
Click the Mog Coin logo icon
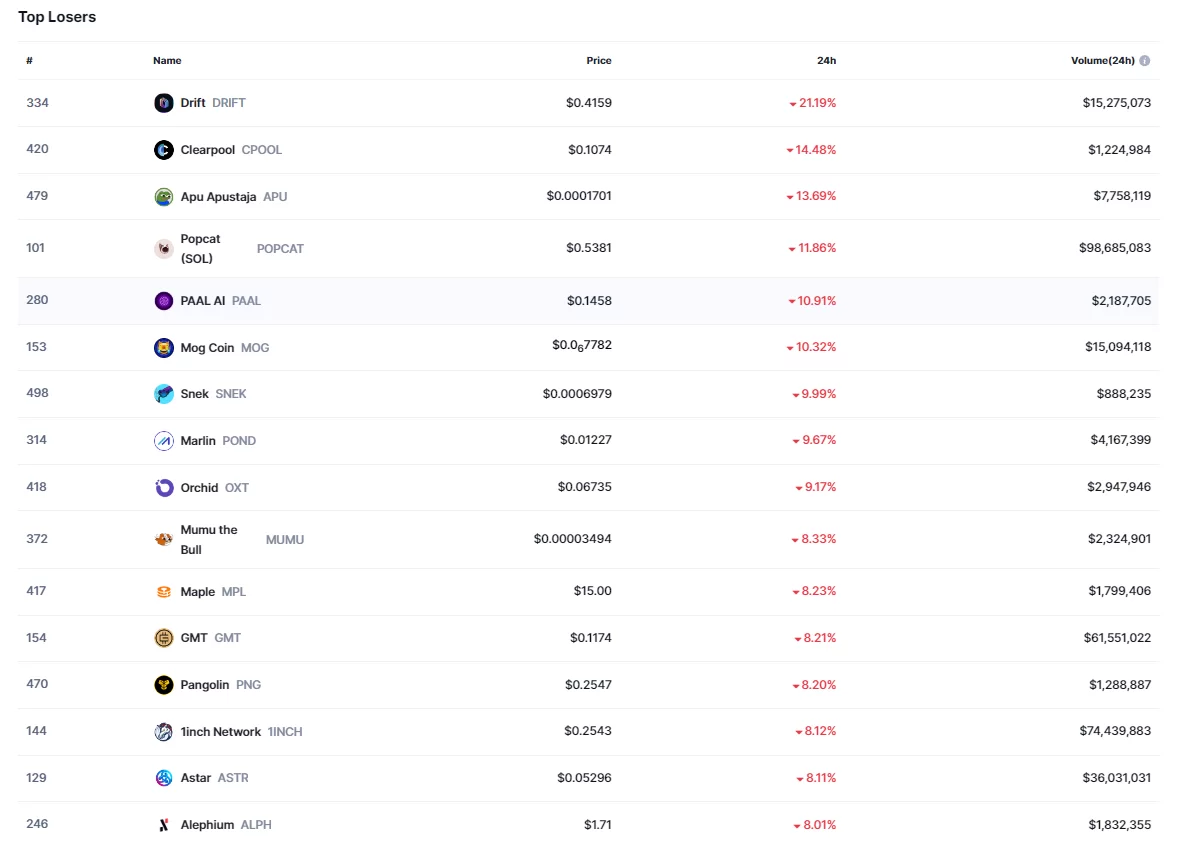click(x=164, y=348)
